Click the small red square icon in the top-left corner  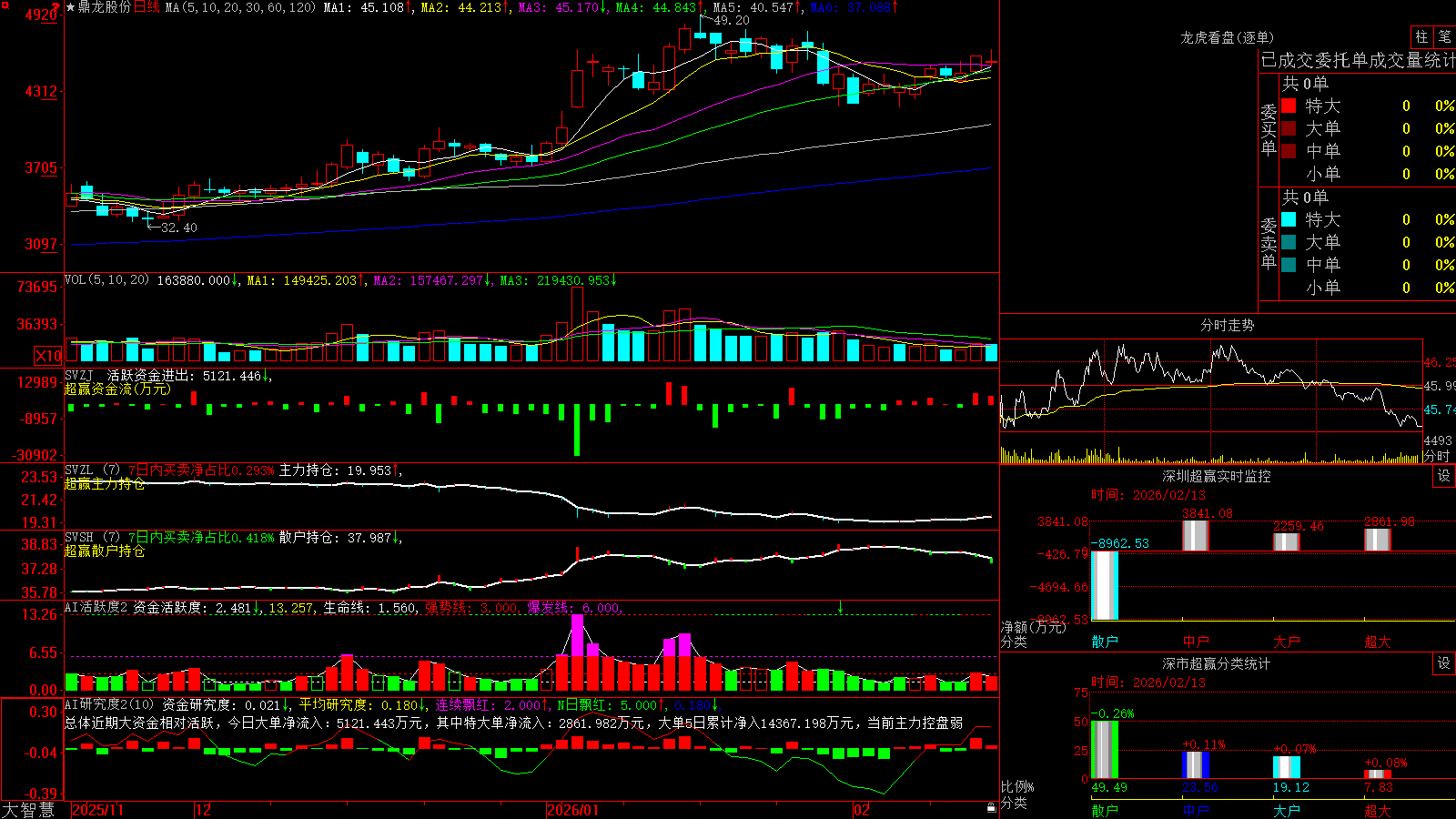pyautogui.click(x=4, y=4)
